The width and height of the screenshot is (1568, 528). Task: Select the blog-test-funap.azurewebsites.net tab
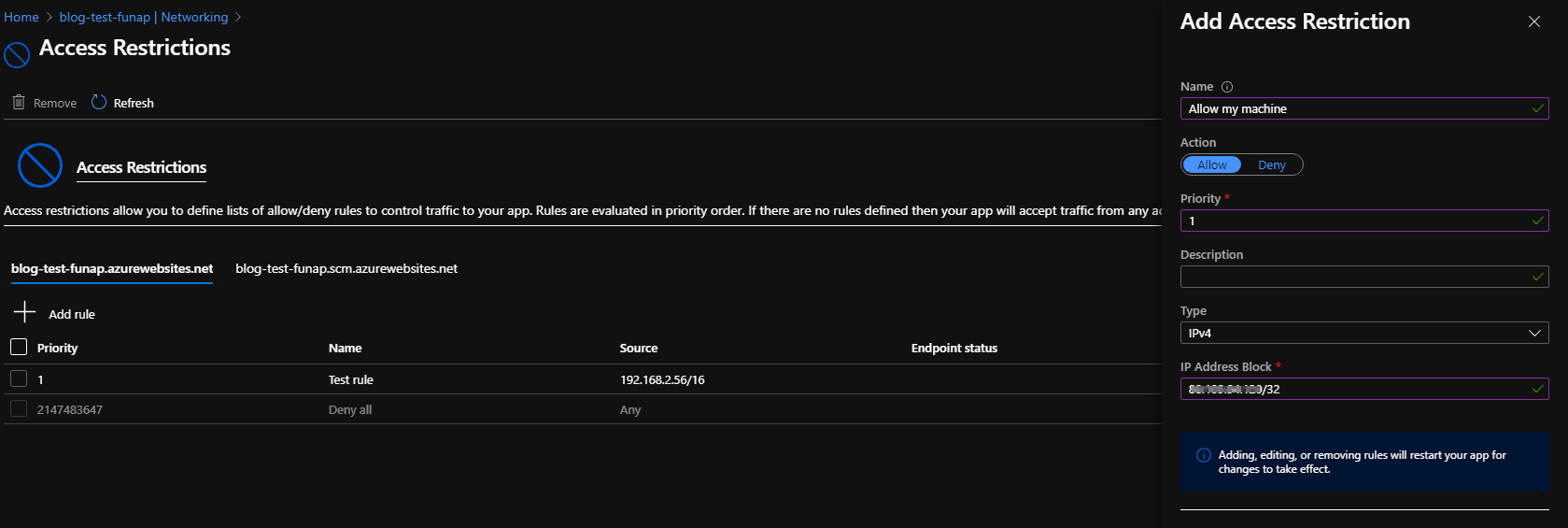pos(112,269)
